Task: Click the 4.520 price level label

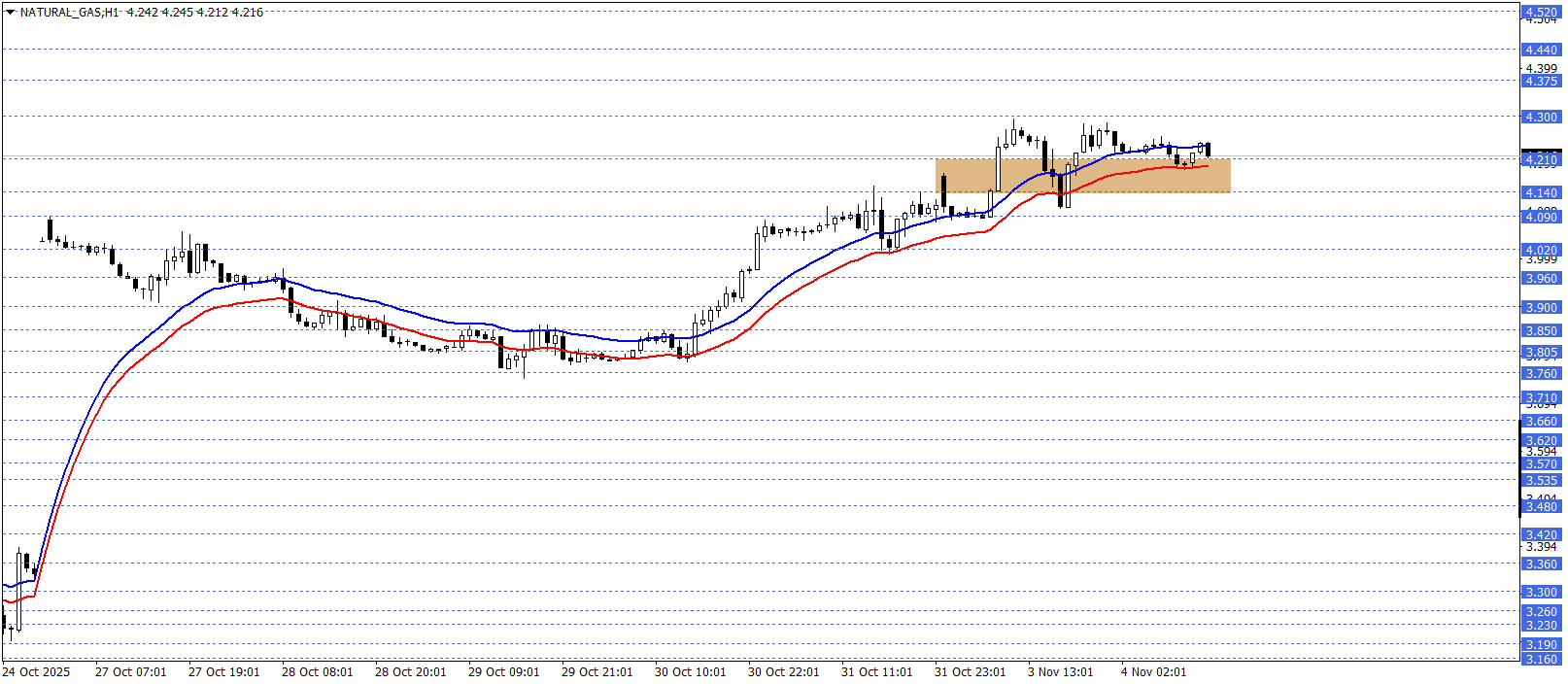Action: 1541,12
